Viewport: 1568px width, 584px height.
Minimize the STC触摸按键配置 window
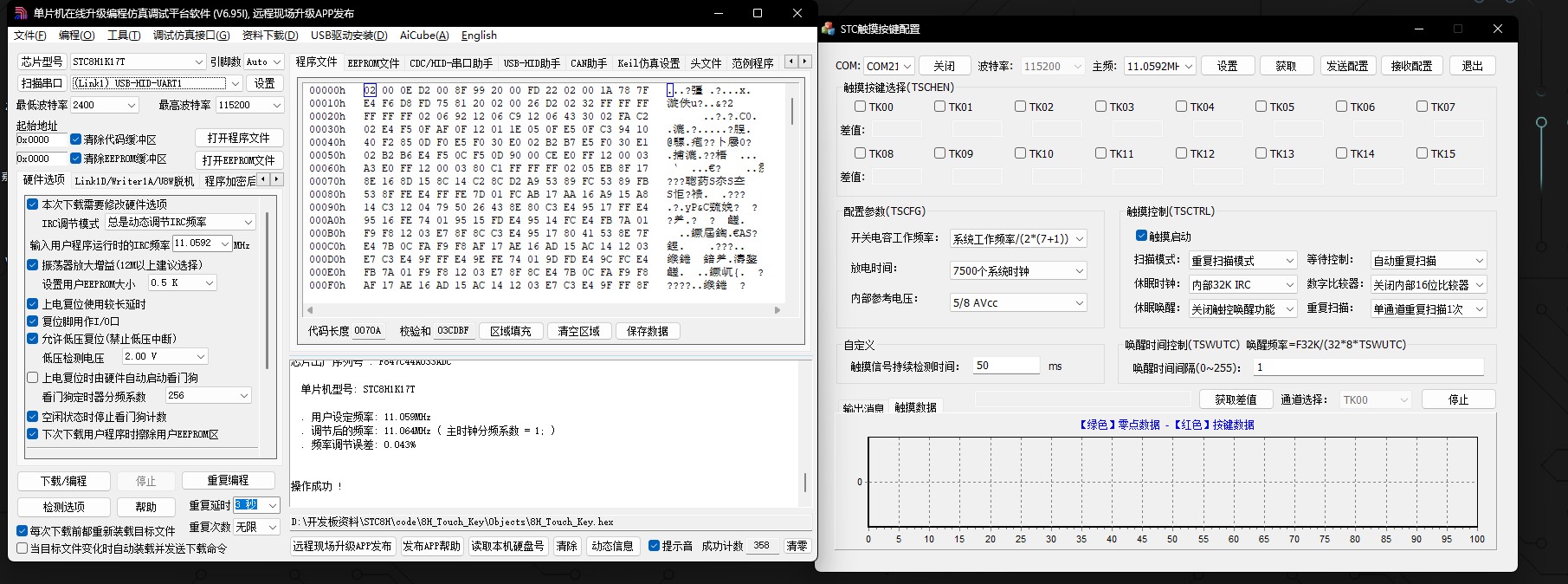[1418, 29]
